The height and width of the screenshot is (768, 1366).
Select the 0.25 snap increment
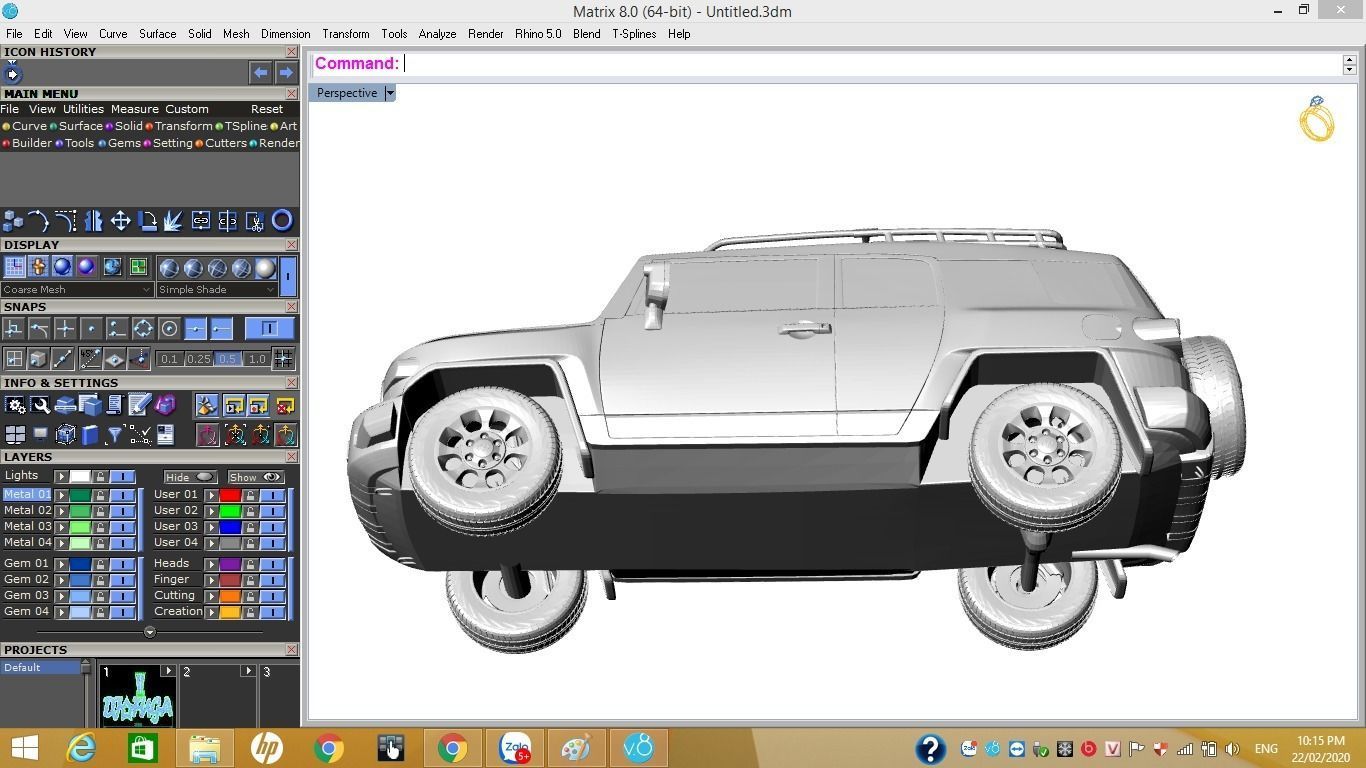pos(198,359)
